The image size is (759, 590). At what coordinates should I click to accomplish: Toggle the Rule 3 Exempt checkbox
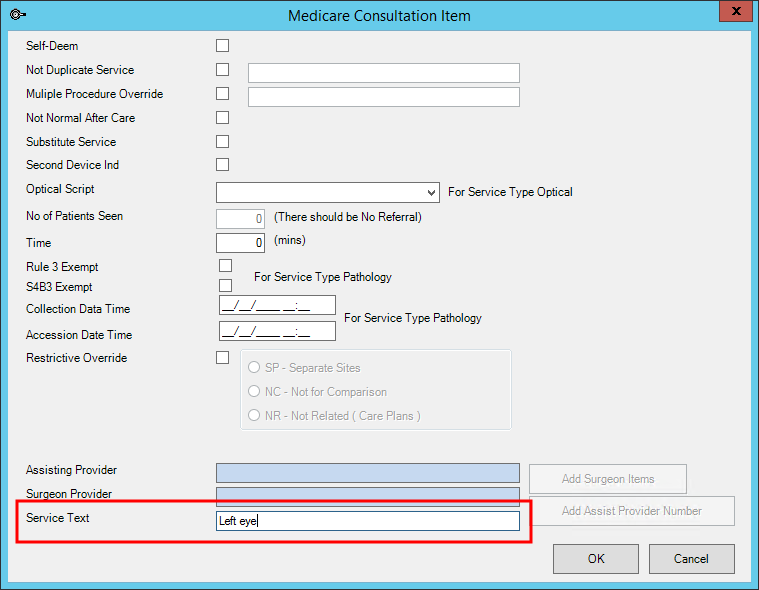(226, 266)
